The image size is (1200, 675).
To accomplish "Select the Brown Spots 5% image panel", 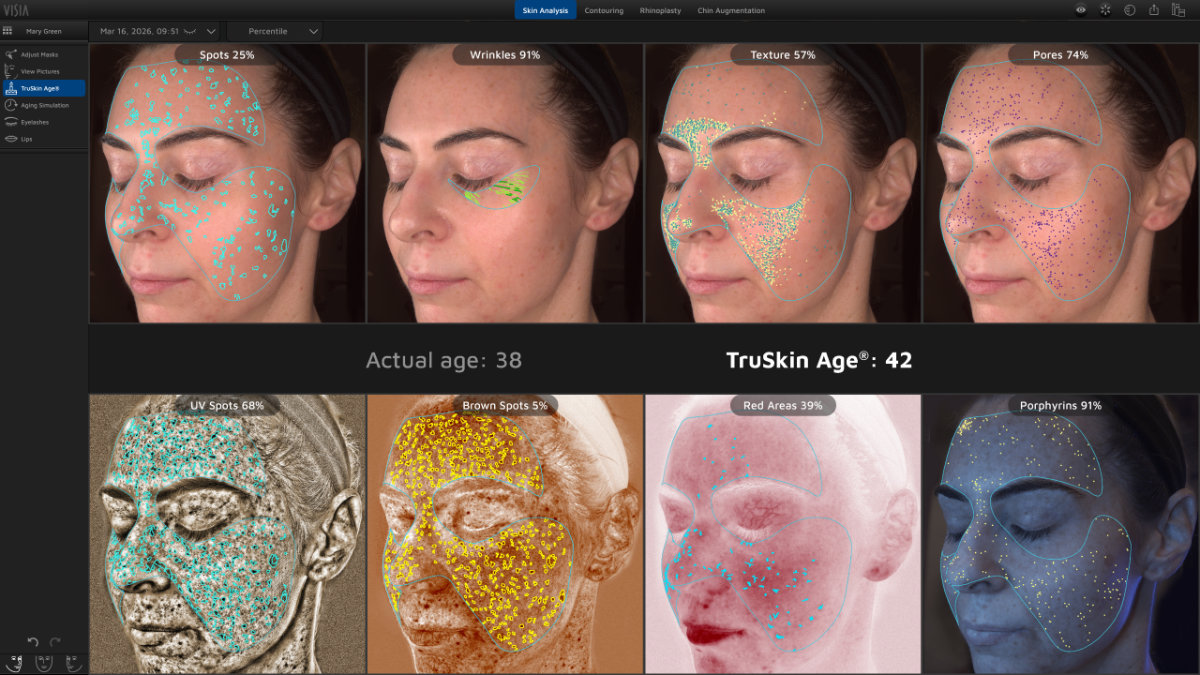I will coord(505,534).
